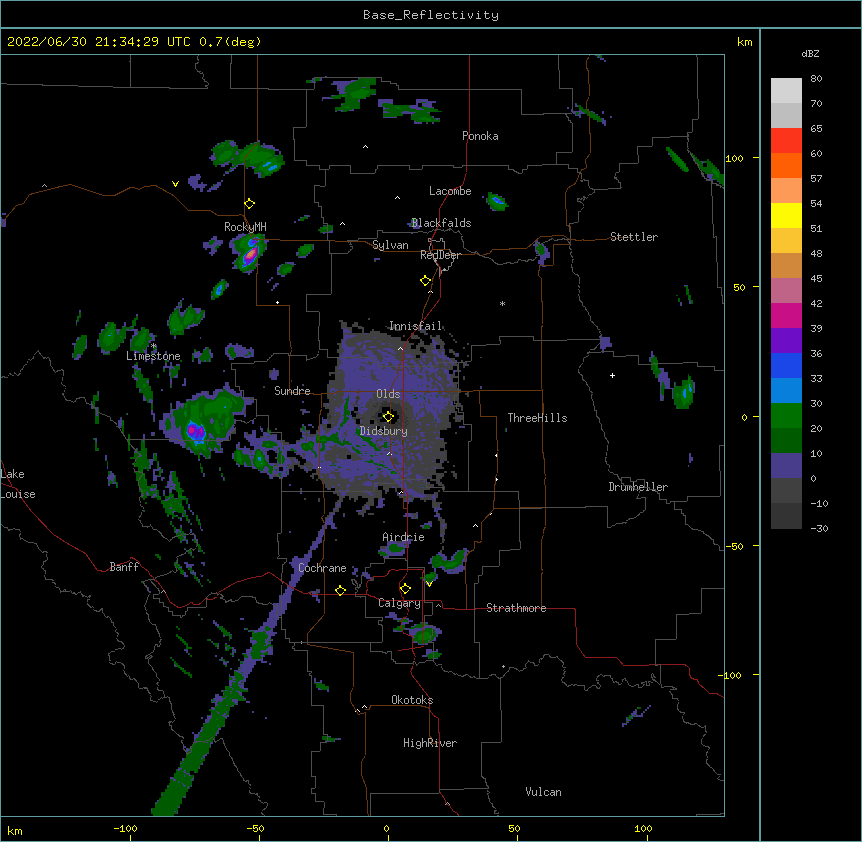Click the intense storm core southwest of Sundre

pyautogui.click(x=195, y=430)
